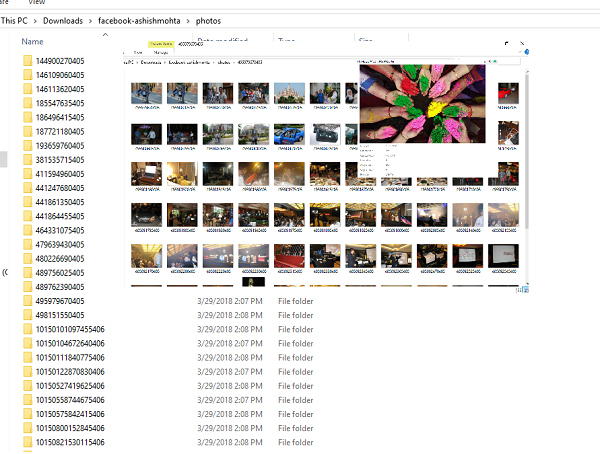600x454 pixels.
Task: Select the red car photo thumbnail
Action: click(508, 93)
